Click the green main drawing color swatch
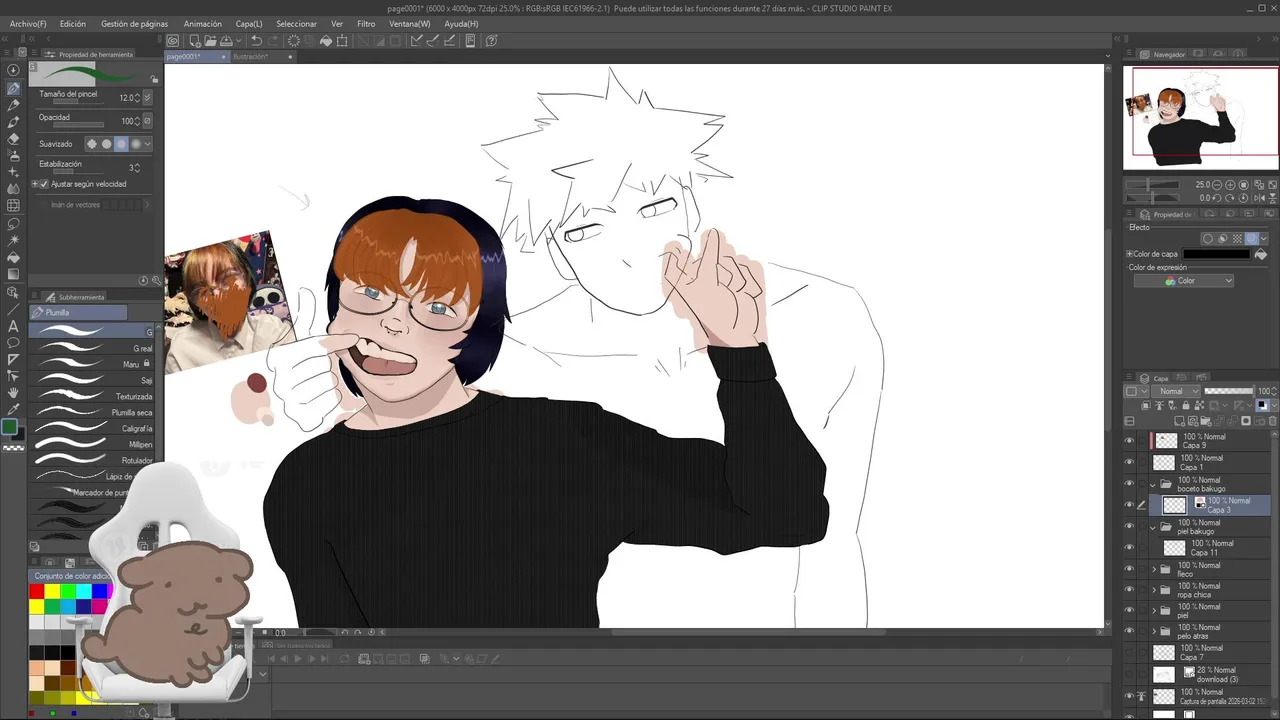This screenshot has height=720, width=1280. (9, 428)
